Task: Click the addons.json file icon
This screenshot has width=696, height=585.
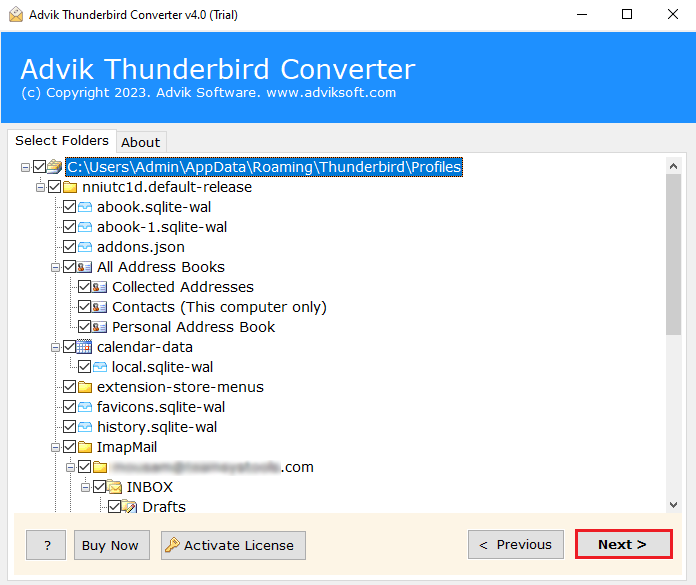Action: coord(85,247)
